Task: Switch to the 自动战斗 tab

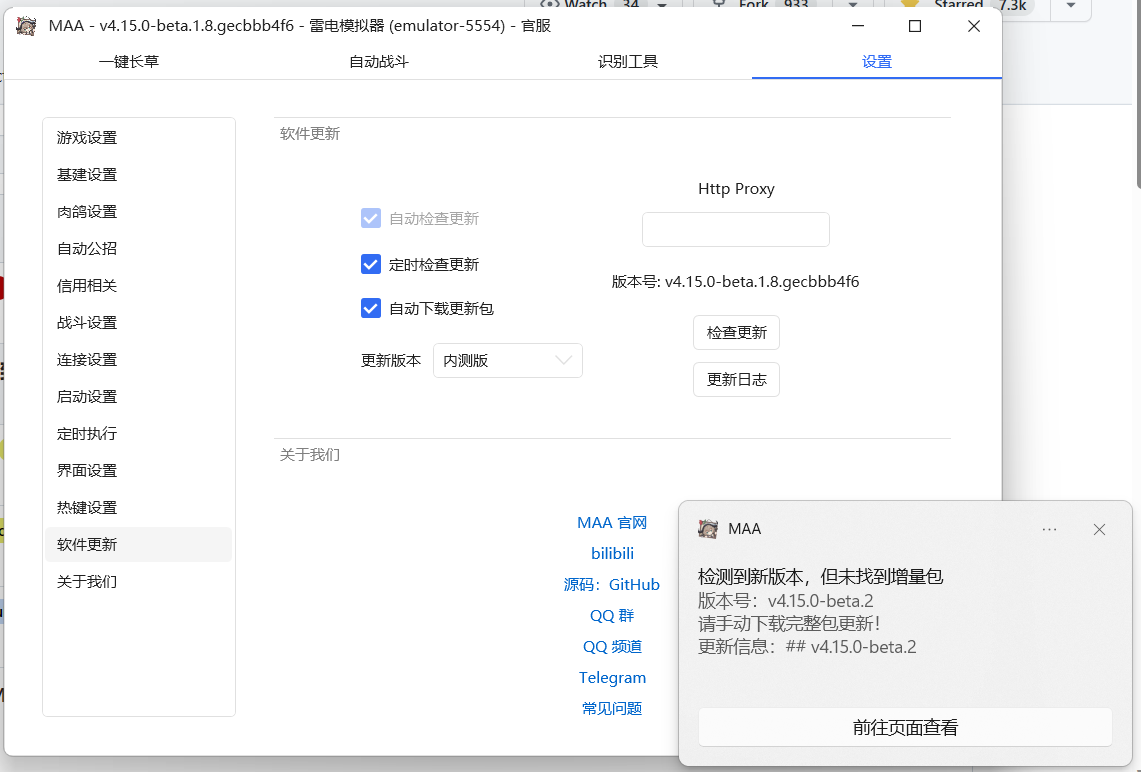Action: (x=378, y=62)
